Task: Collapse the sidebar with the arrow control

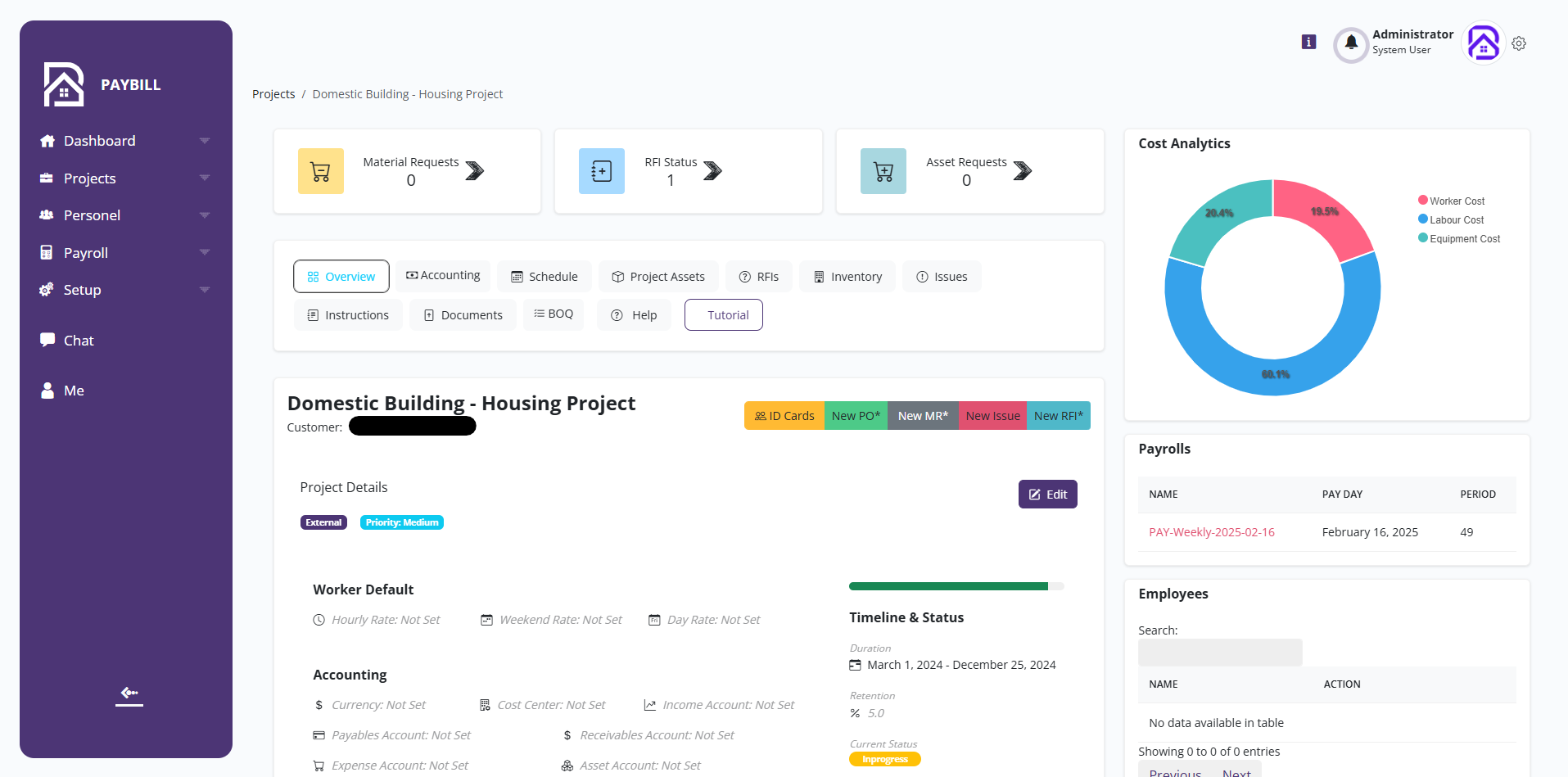Action: tap(129, 694)
